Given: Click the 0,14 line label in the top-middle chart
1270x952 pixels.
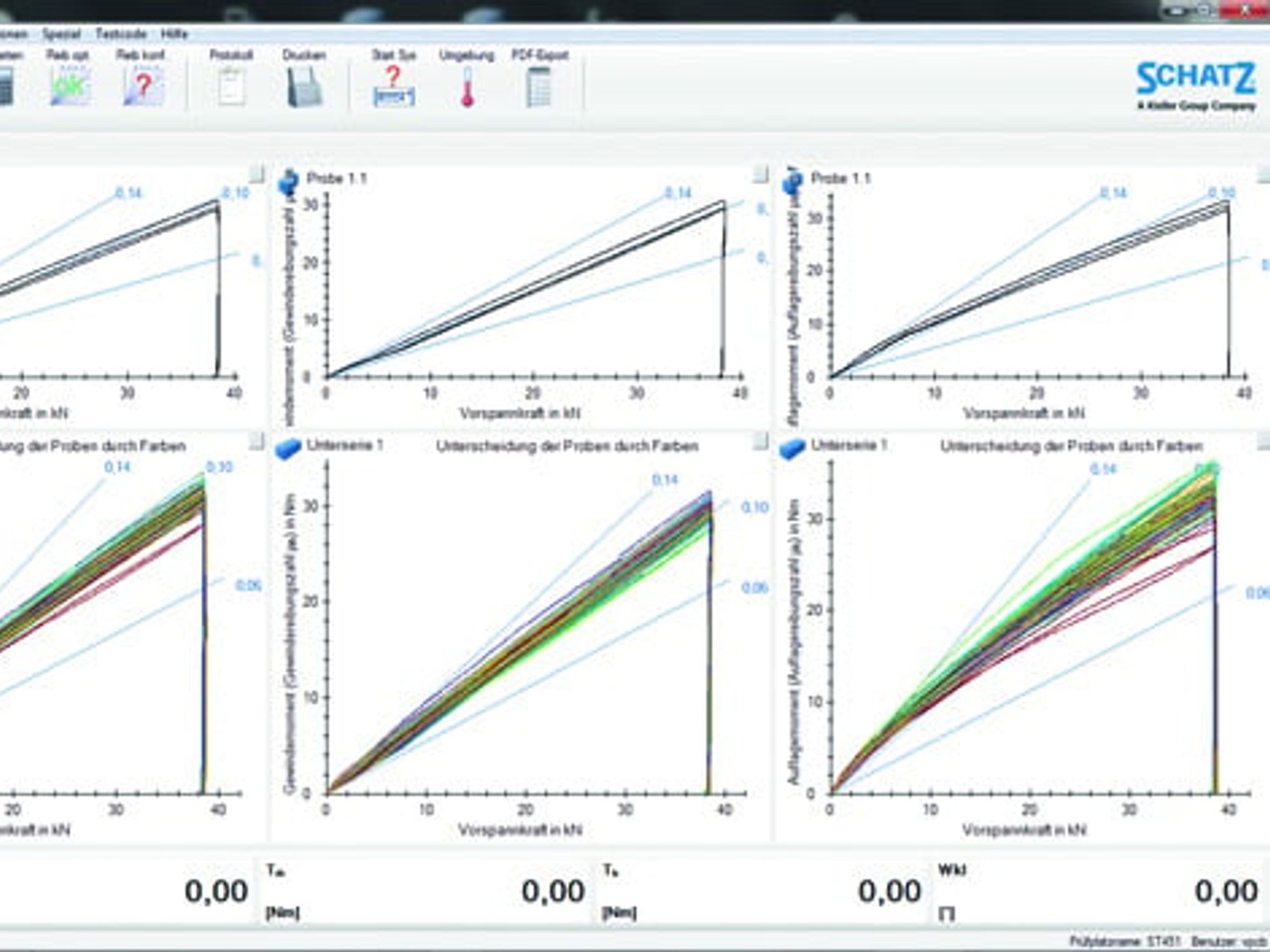Looking at the screenshot, I should click(x=678, y=193).
